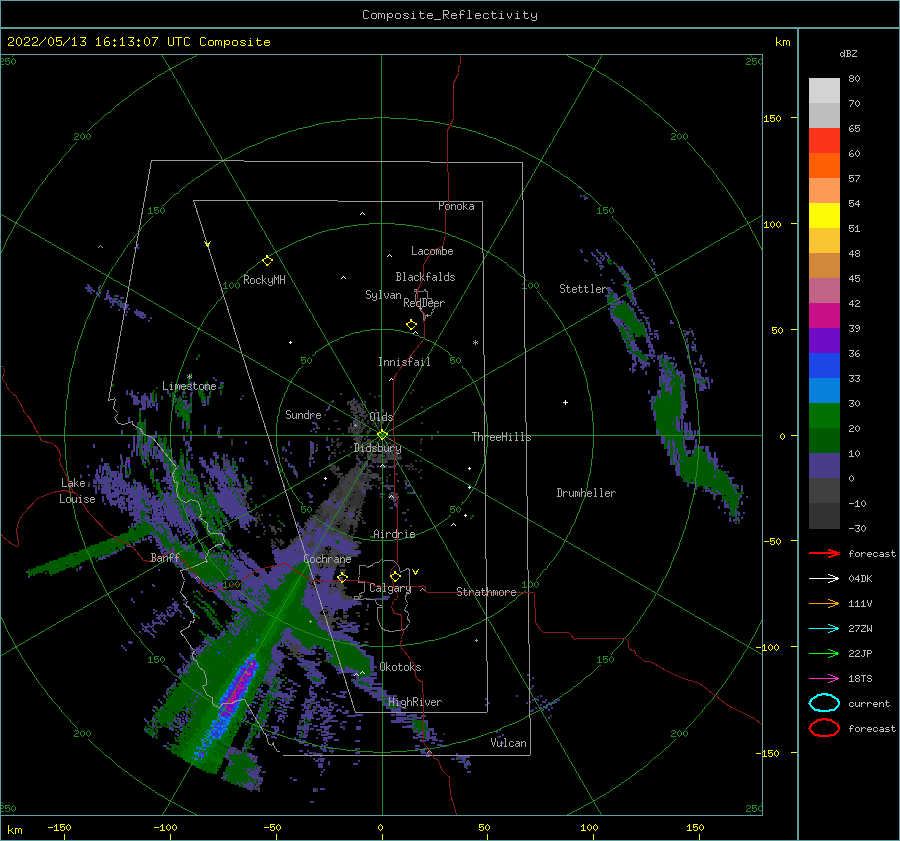Screen dimensions: 900x841
Task: Click the yellow diamond marker under Cochrane
Action: pyautogui.click(x=343, y=577)
